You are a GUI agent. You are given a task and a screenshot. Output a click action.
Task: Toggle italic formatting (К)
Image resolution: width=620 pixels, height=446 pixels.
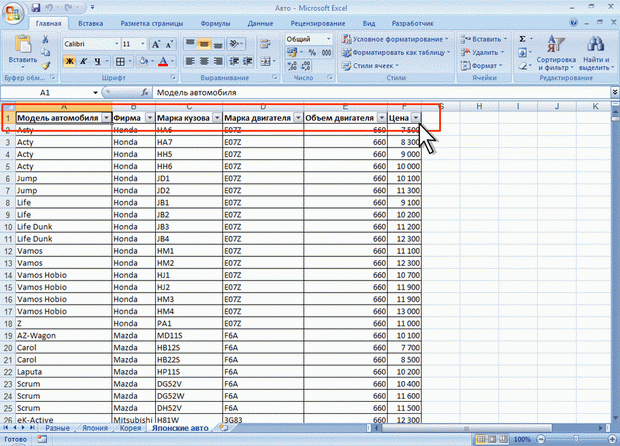(83, 61)
